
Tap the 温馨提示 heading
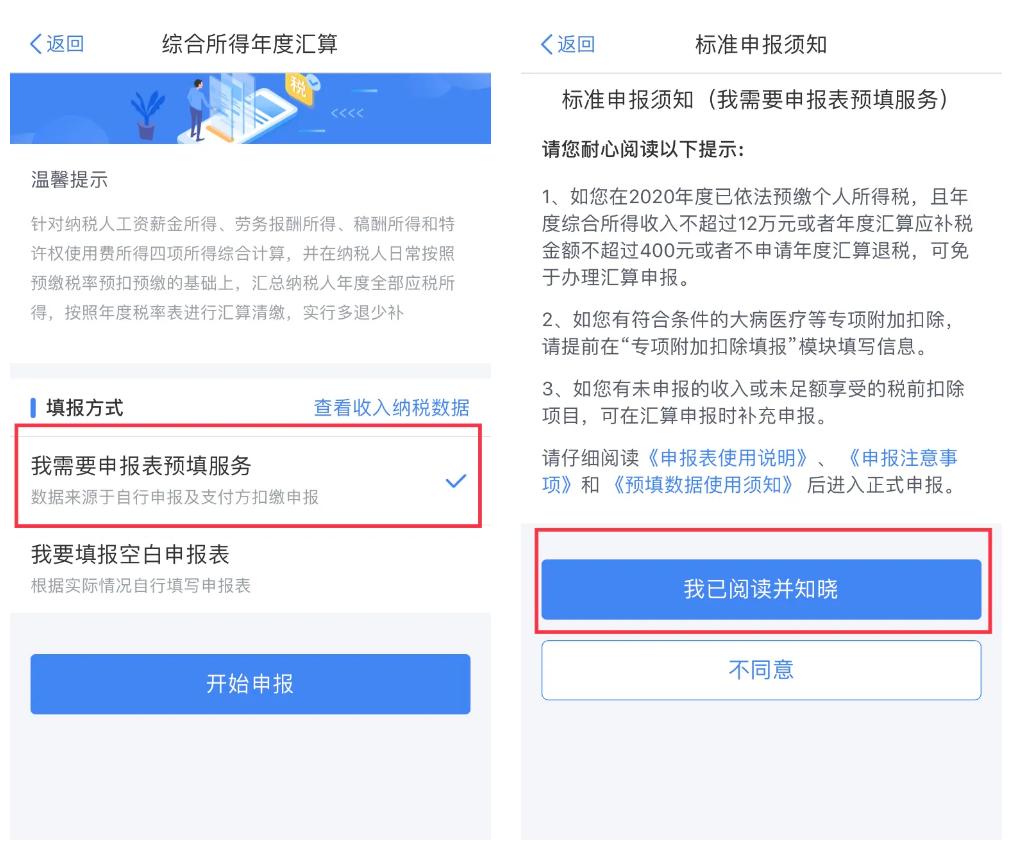pyautogui.click(x=69, y=180)
